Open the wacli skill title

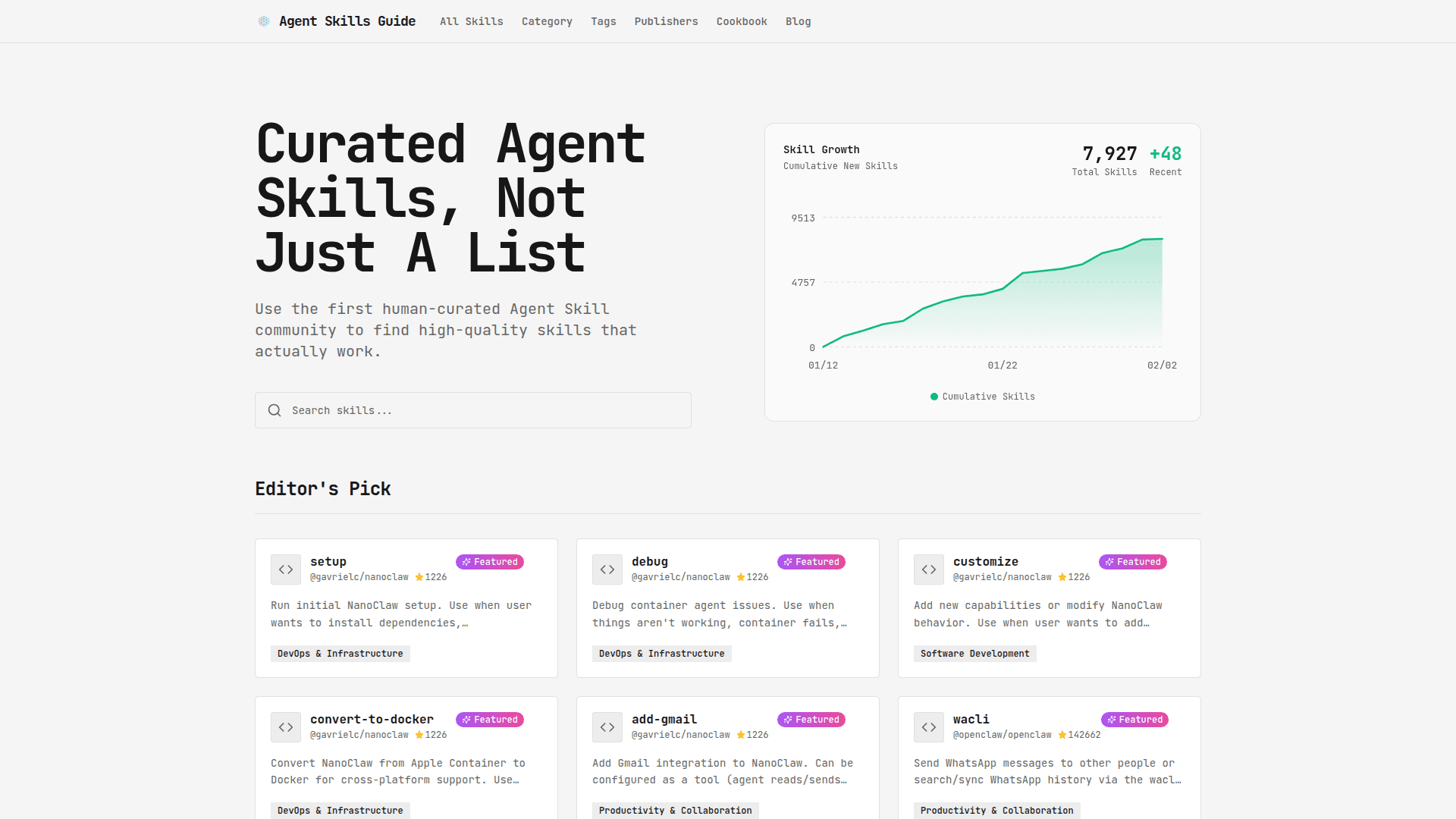pos(971,719)
